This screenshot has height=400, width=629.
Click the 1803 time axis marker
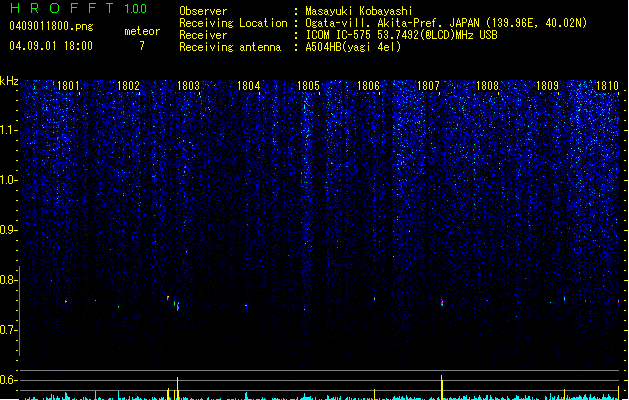coord(189,86)
